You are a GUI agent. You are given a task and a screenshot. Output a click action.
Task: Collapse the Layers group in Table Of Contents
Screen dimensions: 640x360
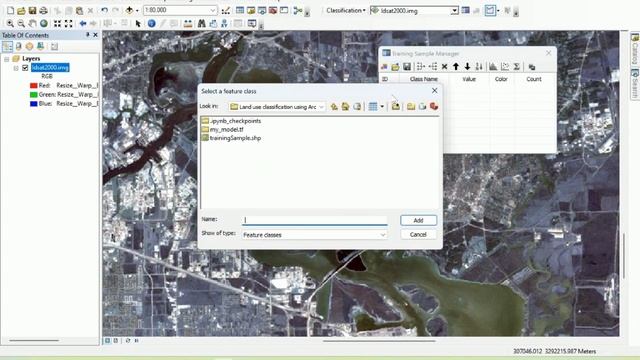7,59
